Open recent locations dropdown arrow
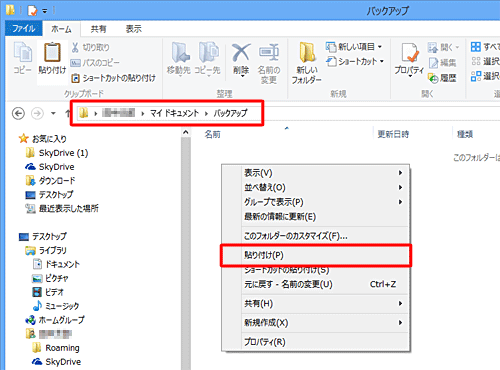The height and width of the screenshot is (370, 500). (x=53, y=114)
